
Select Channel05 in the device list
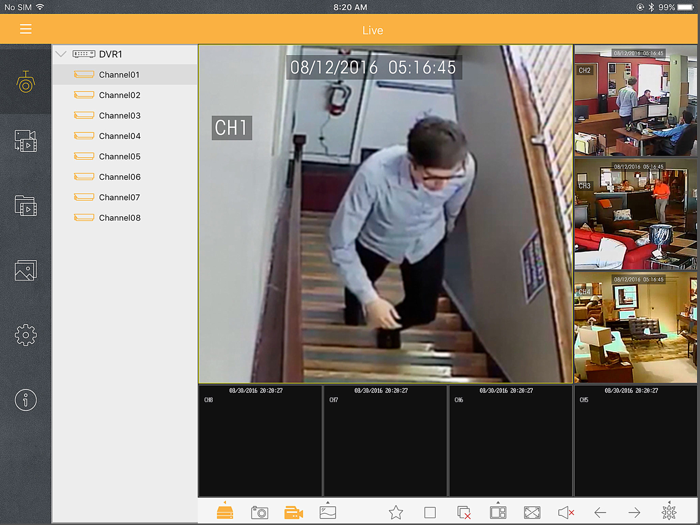(125, 156)
